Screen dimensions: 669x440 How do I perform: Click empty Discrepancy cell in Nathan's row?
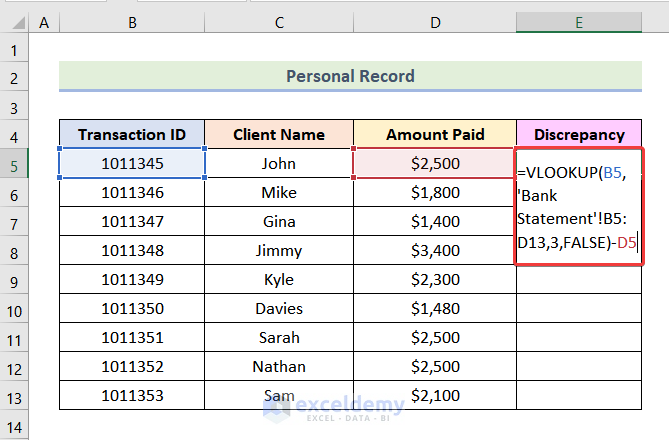point(579,367)
